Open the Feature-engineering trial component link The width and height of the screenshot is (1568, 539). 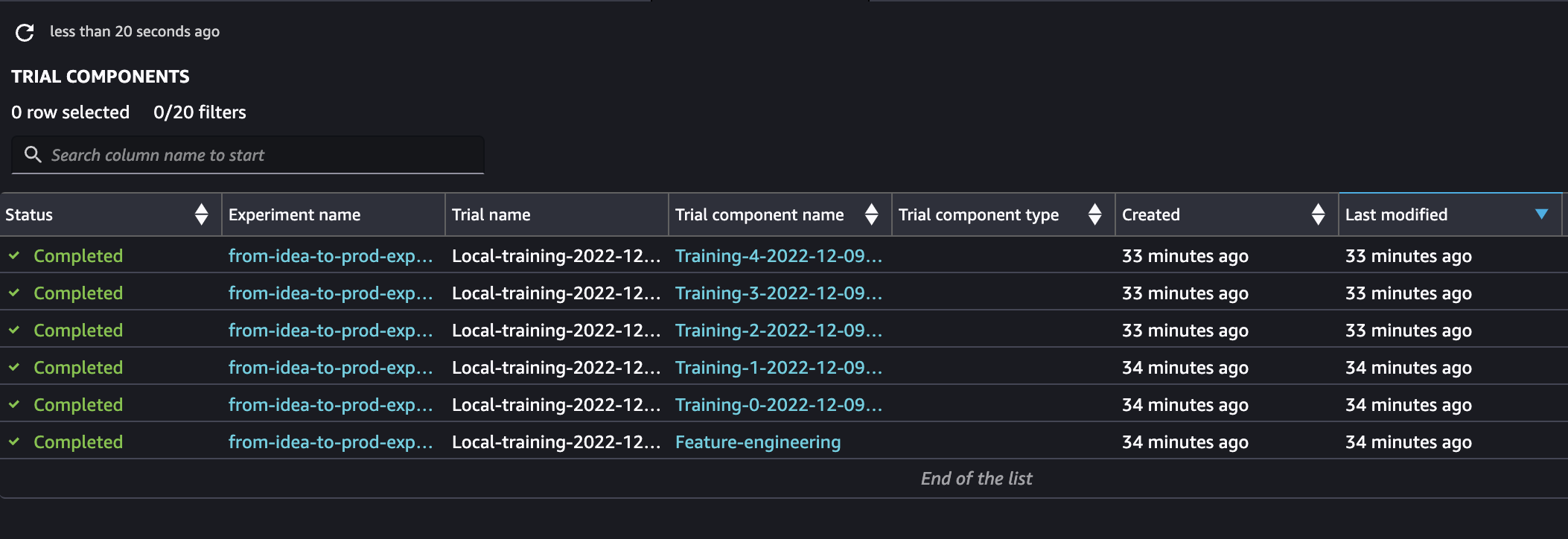pos(758,441)
